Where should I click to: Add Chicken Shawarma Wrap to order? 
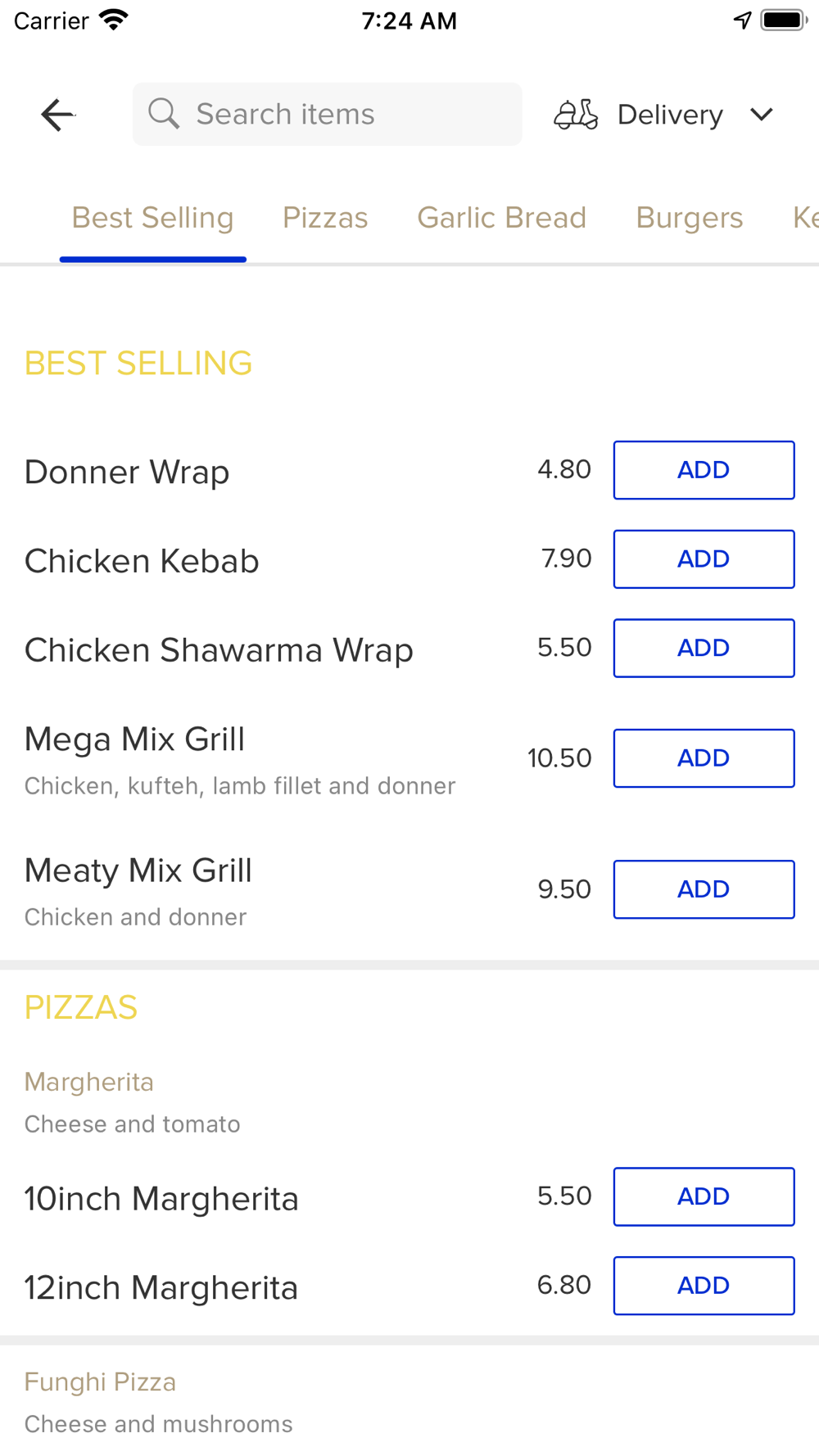(704, 648)
